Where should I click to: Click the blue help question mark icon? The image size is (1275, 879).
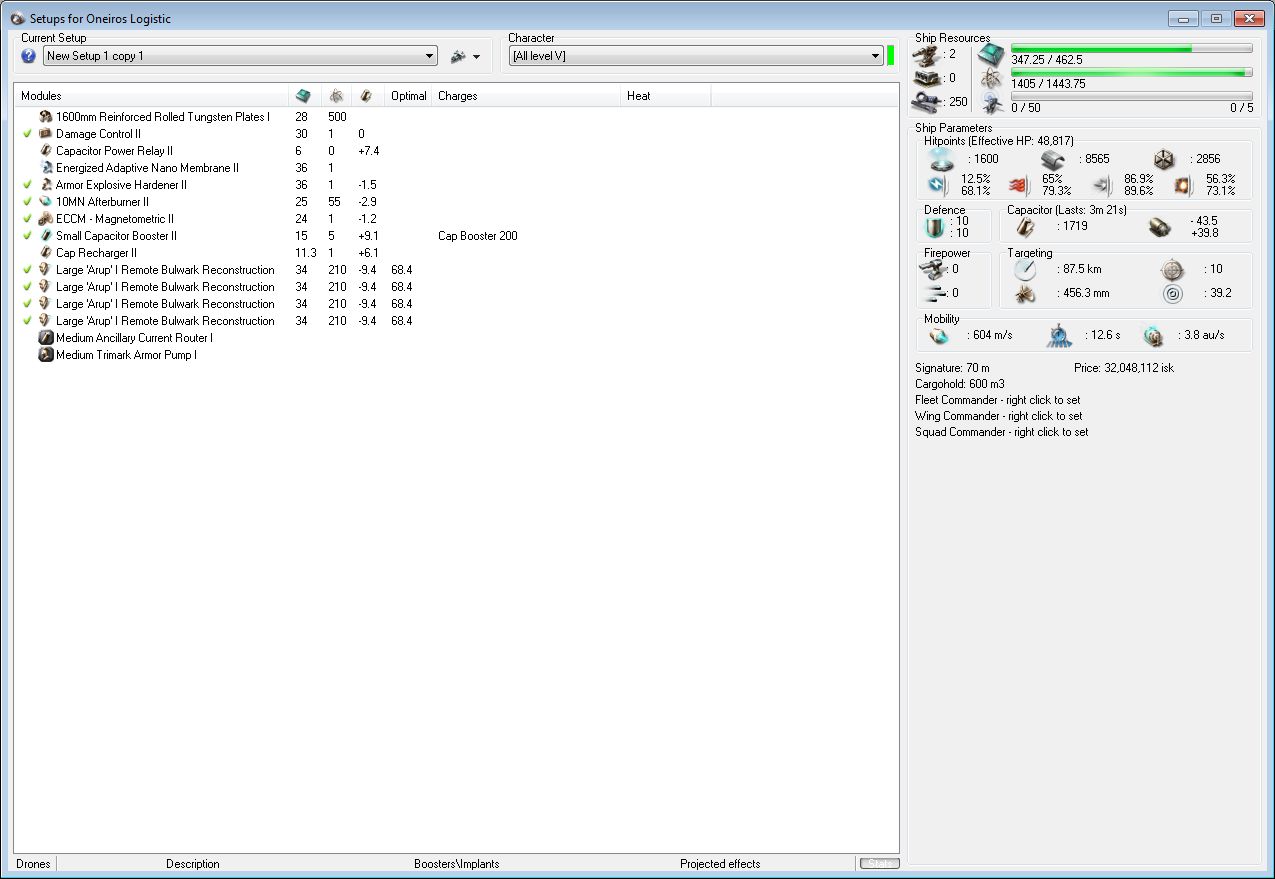pyautogui.click(x=28, y=56)
